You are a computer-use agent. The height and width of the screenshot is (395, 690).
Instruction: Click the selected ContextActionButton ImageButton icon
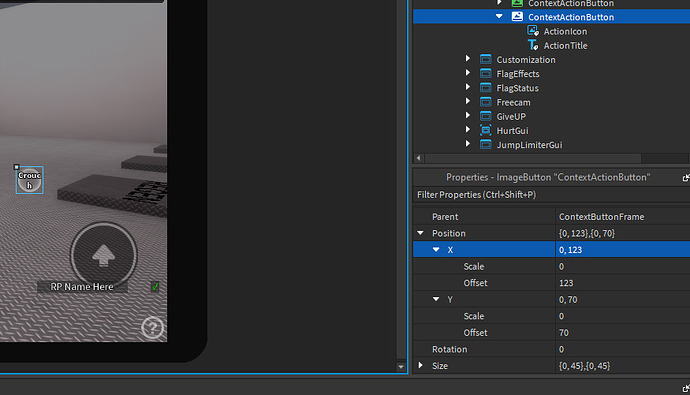517,17
